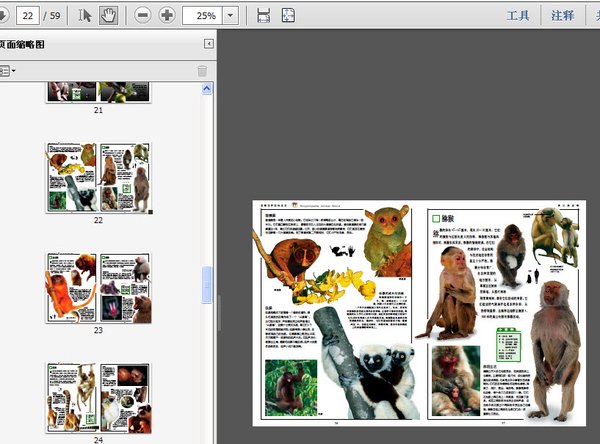The image size is (600, 444).
Task: Click the zoom in plus button
Action: click(167, 15)
